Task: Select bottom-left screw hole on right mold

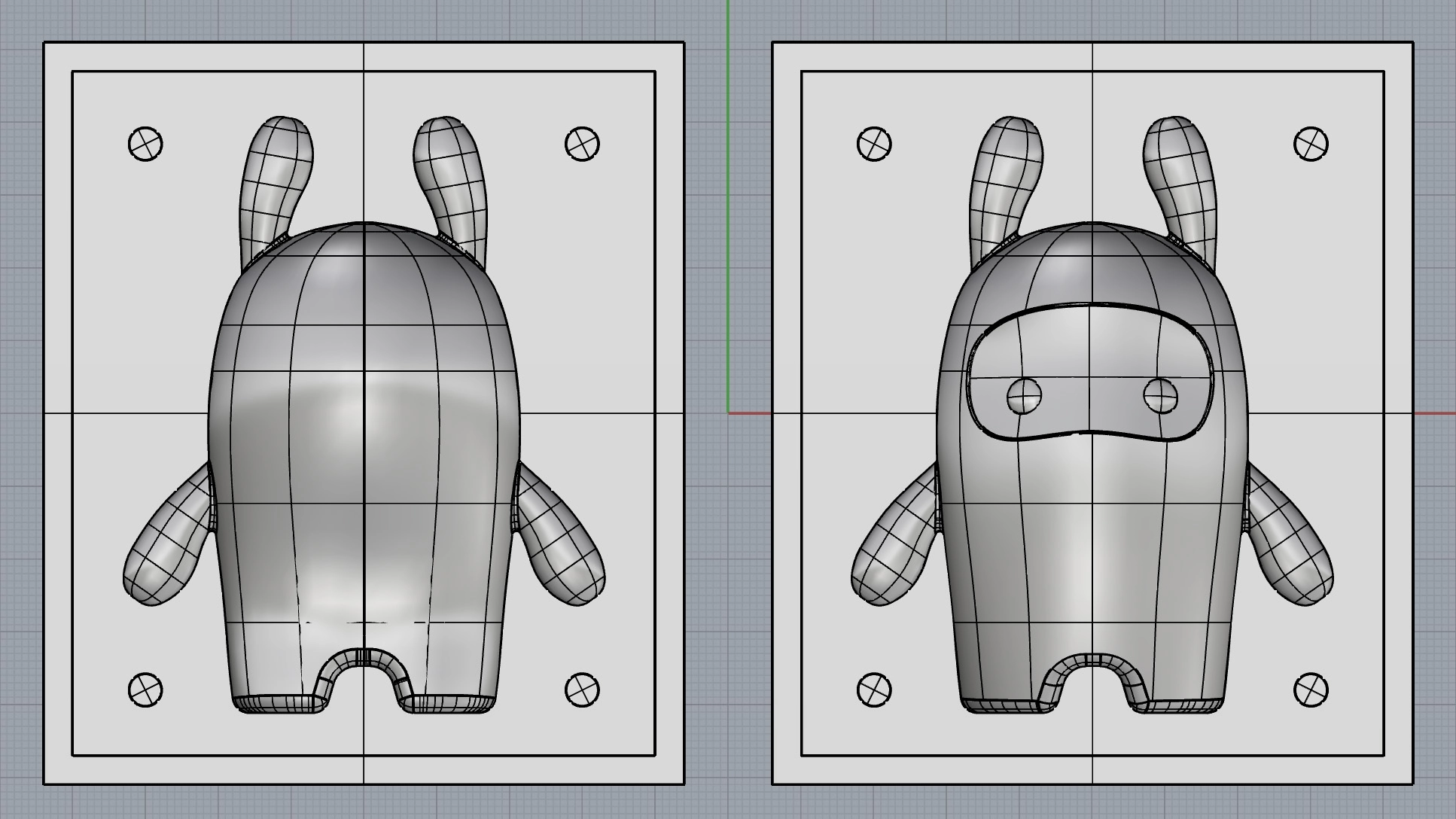Action: click(x=874, y=690)
